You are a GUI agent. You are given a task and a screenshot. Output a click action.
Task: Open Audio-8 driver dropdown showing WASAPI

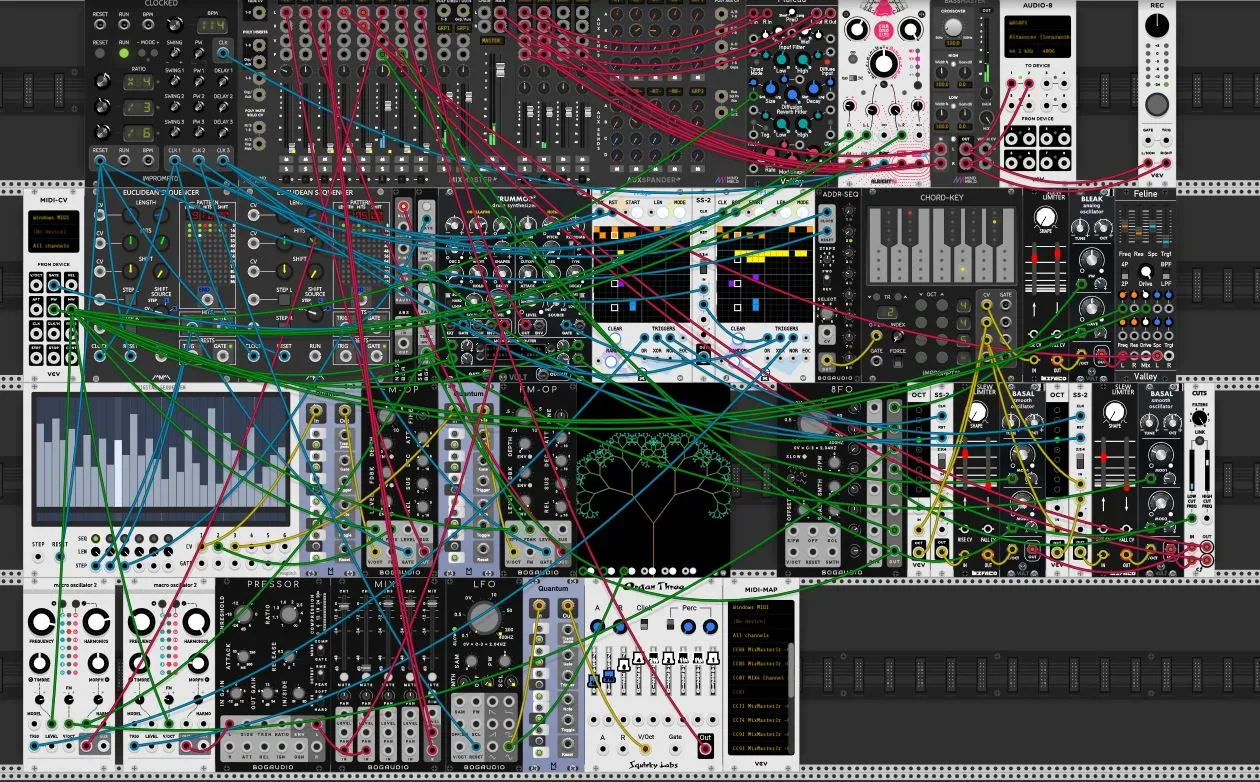click(1037, 21)
